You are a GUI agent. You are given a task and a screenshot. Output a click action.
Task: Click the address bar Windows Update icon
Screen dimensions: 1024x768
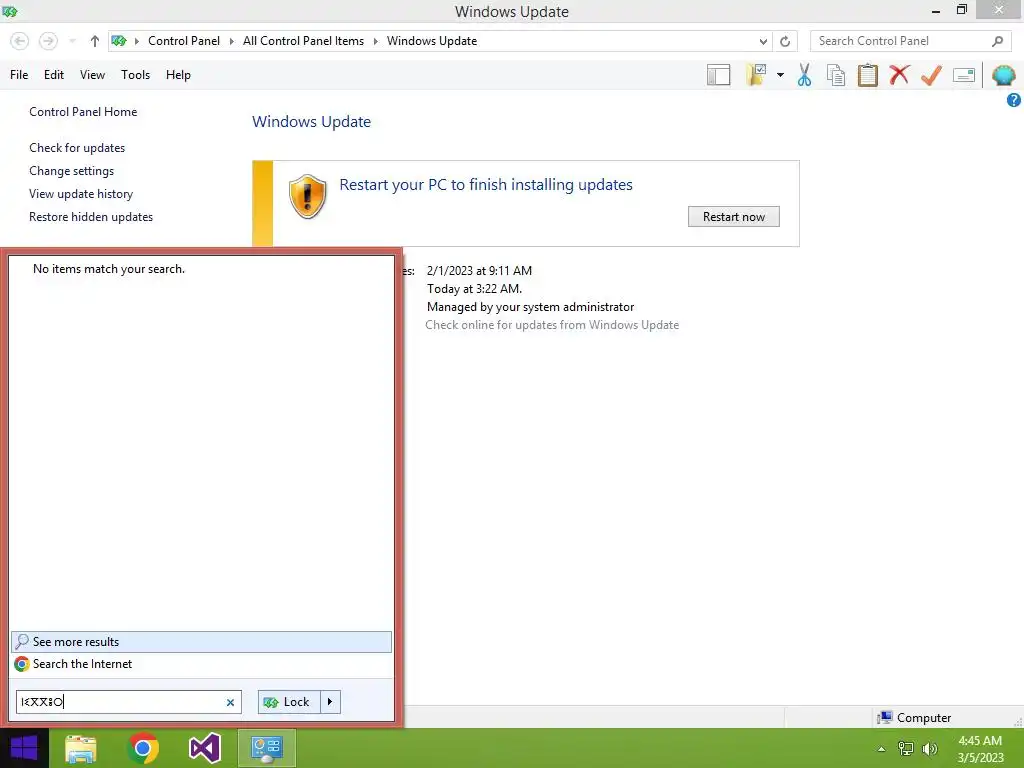point(119,41)
